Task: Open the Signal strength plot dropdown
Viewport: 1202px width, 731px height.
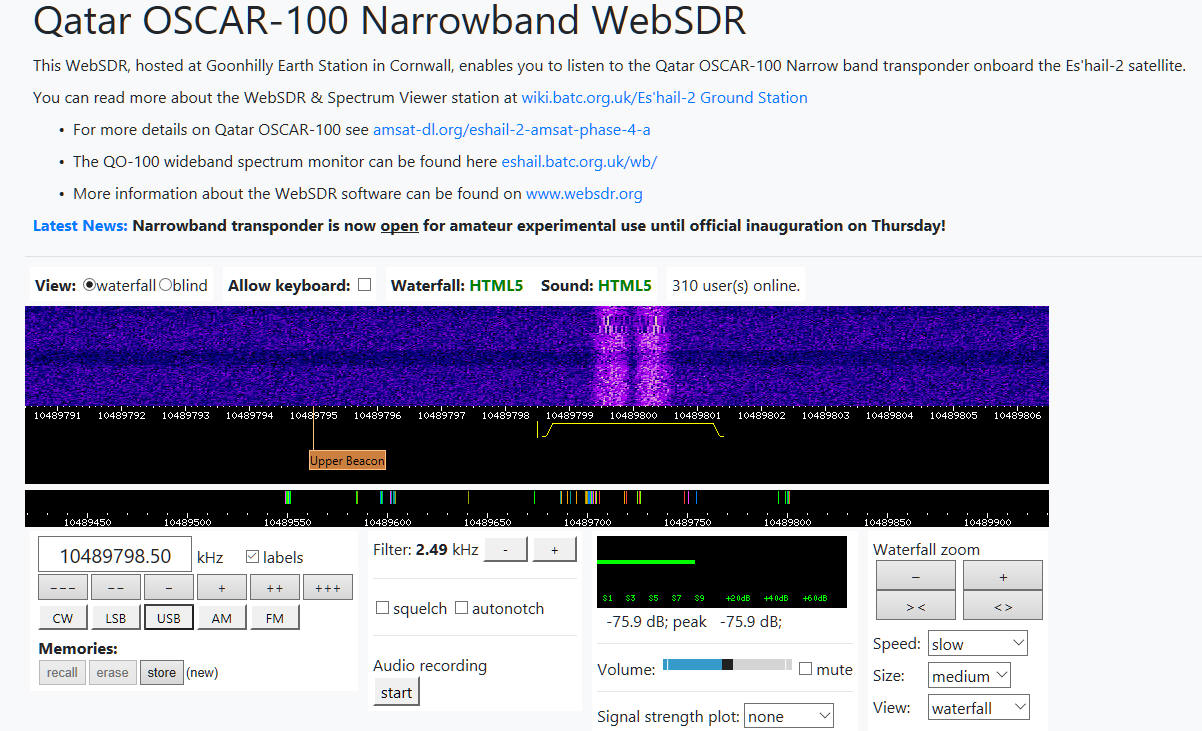Action: tap(790, 716)
